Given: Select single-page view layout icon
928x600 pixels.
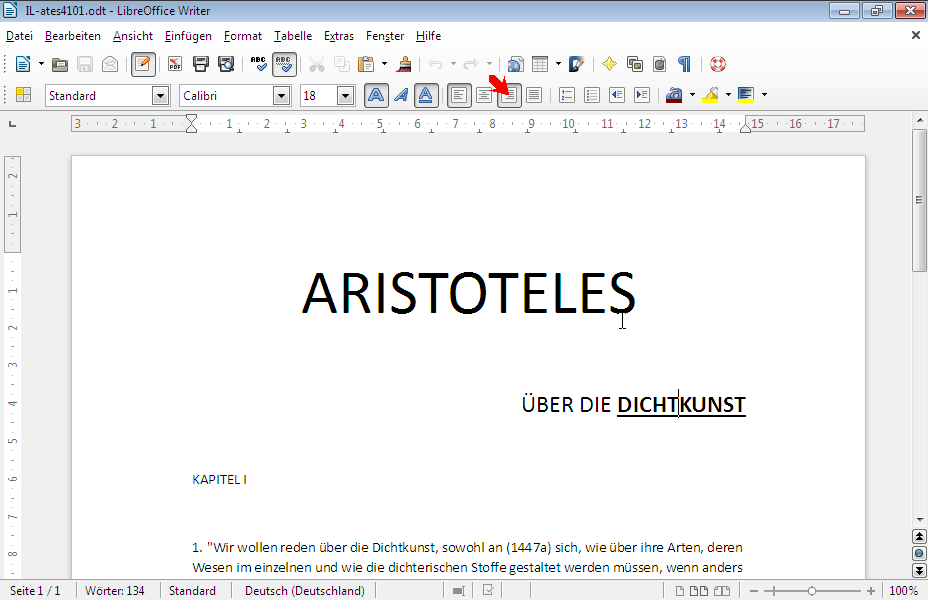Looking at the screenshot, I should (x=680, y=591).
